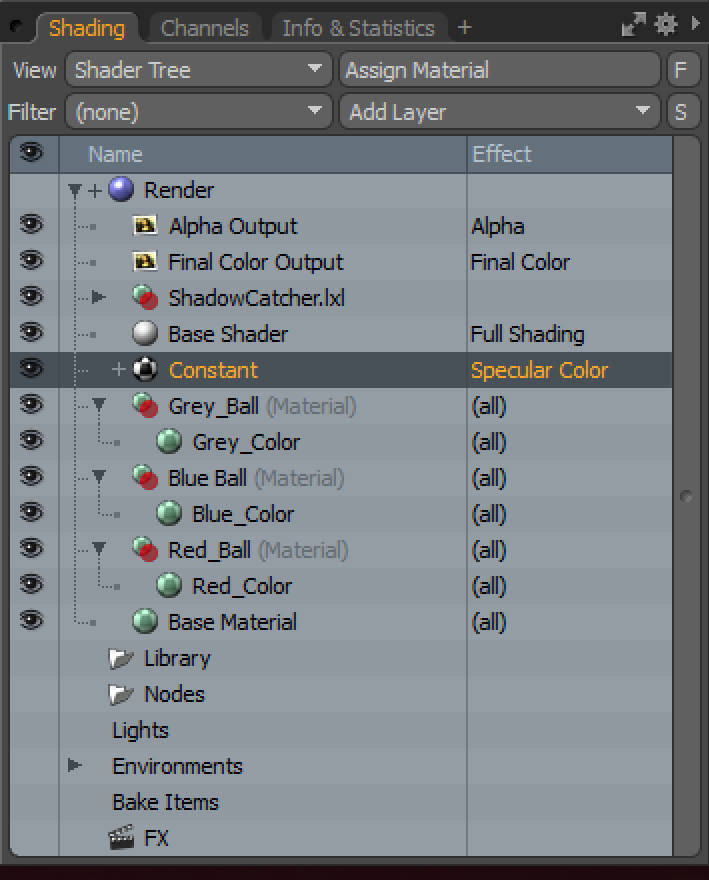Expand the ShadowCatcher.lxl group
709x880 pixels.
click(x=98, y=297)
